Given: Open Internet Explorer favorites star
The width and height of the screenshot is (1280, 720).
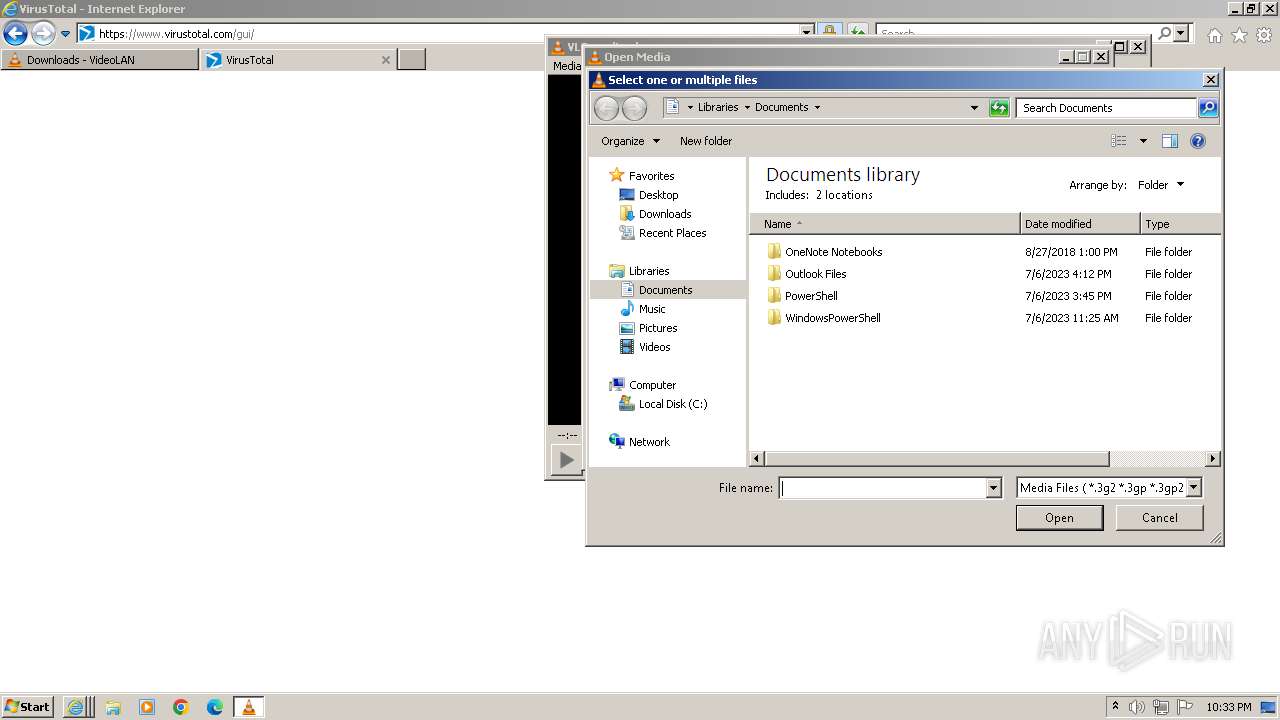Looking at the screenshot, I should (1239, 35).
